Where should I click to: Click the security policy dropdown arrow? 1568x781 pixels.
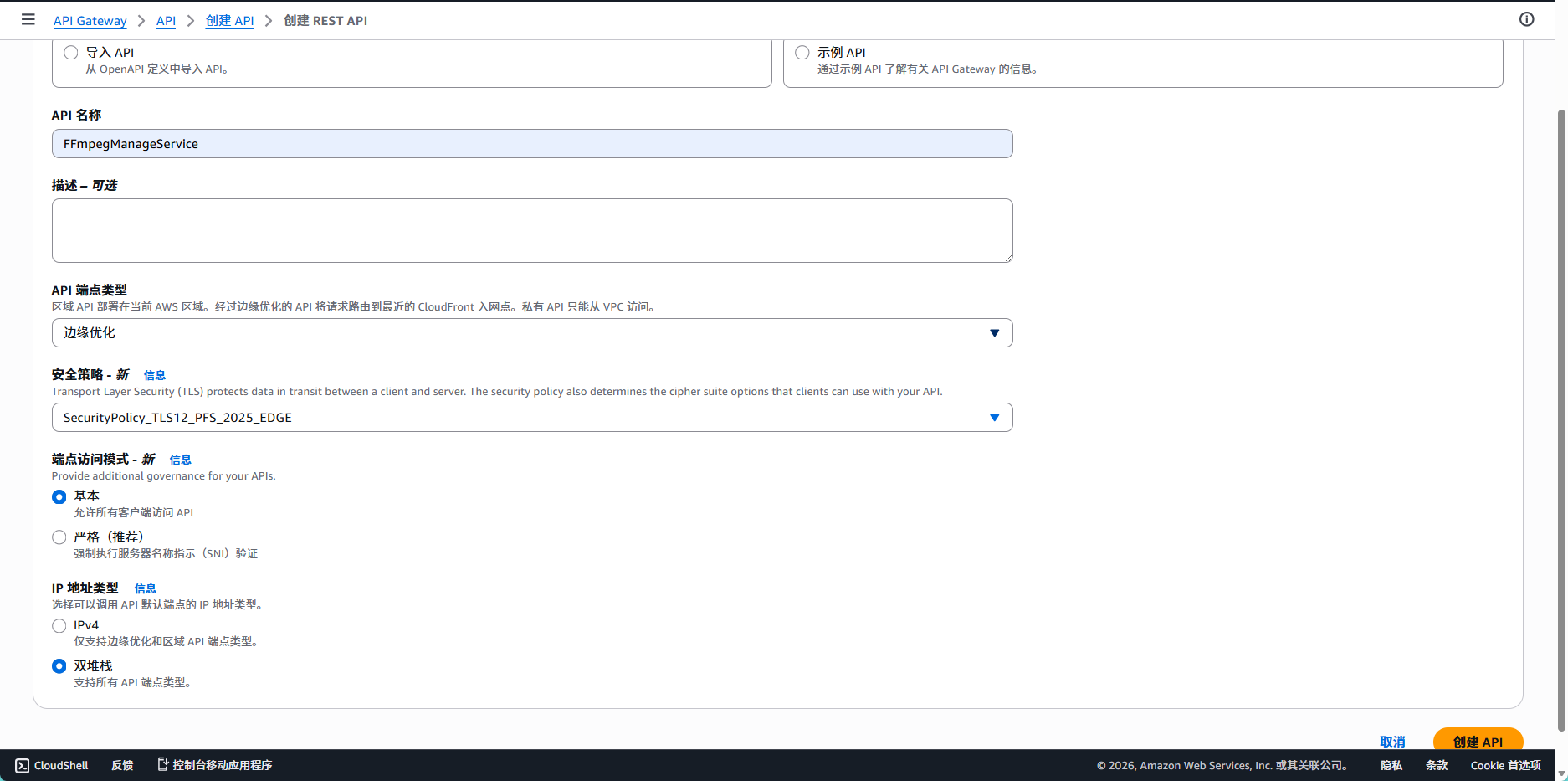994,418
